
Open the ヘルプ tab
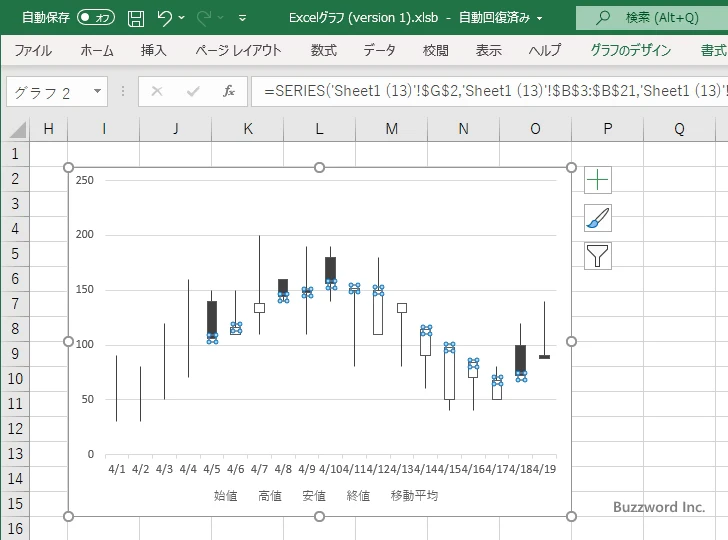545,50
